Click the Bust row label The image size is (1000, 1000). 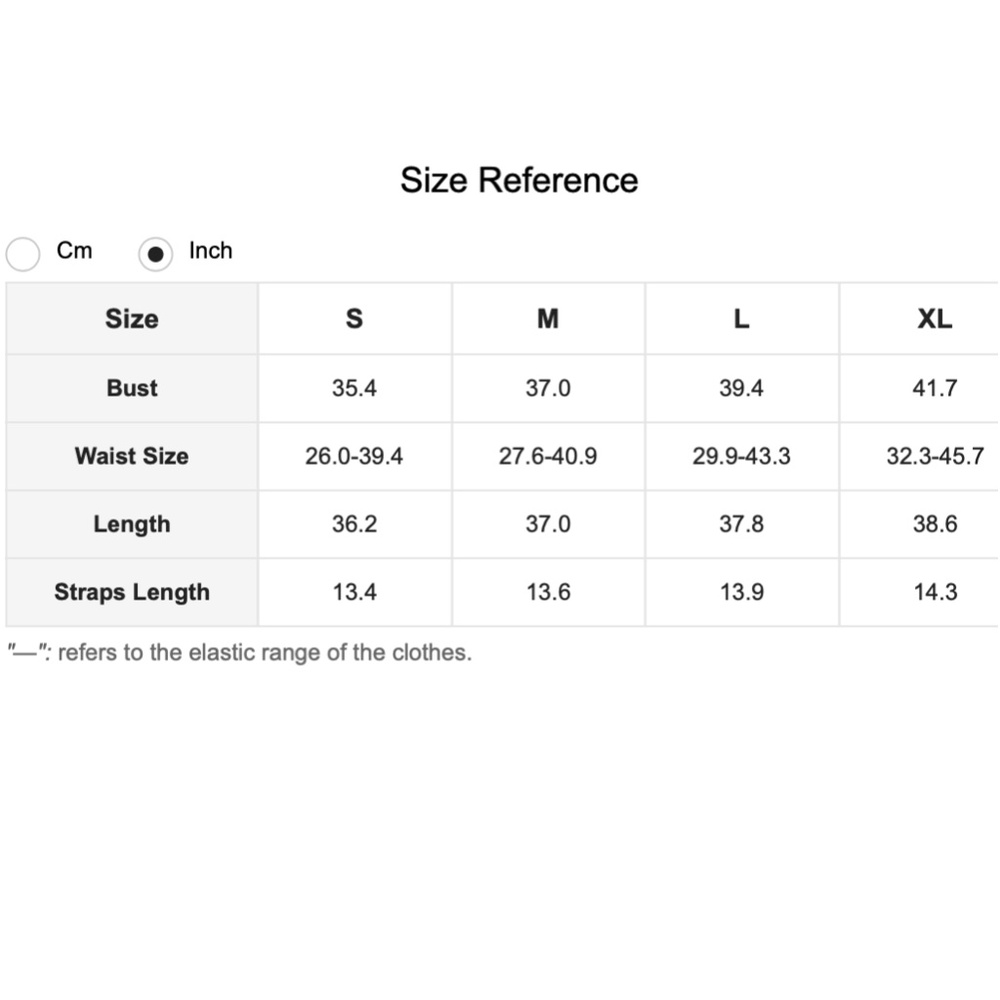pyautogui.click(x=132, y=388)
